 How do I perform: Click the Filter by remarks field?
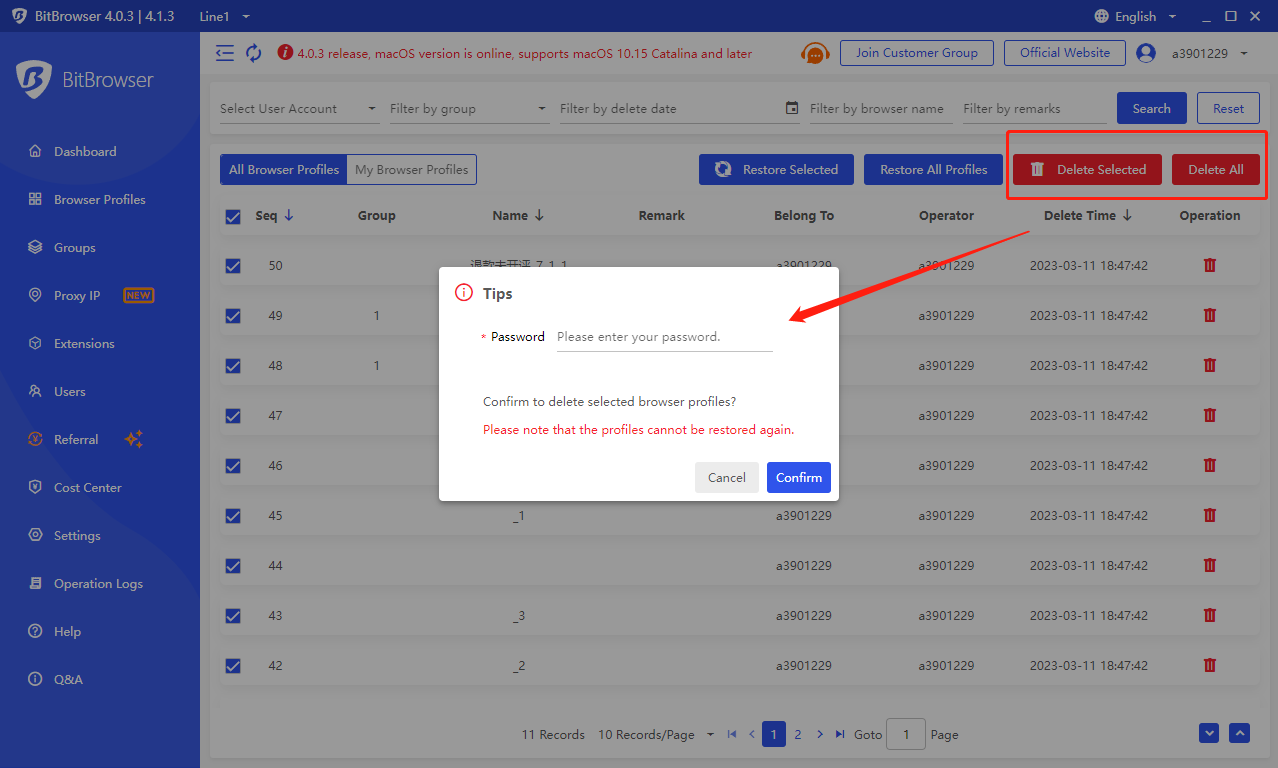(1033, 109)
